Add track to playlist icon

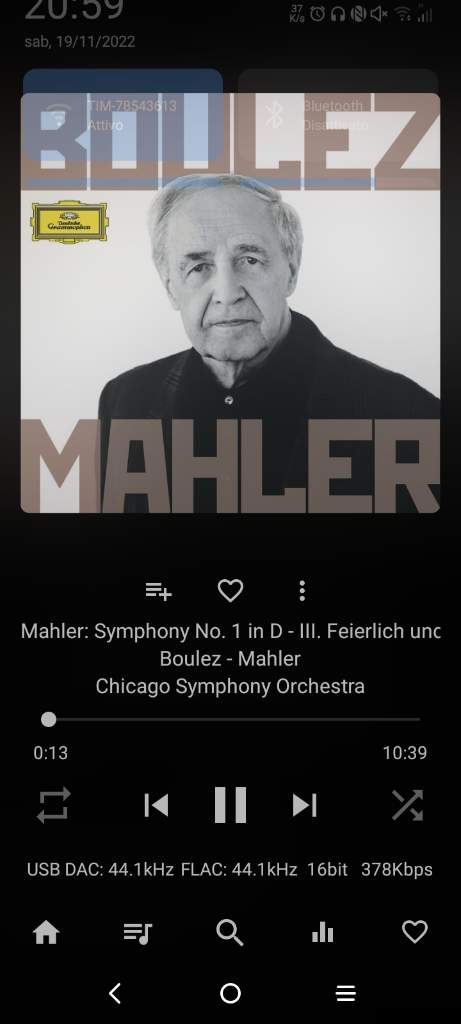[158, 591]
